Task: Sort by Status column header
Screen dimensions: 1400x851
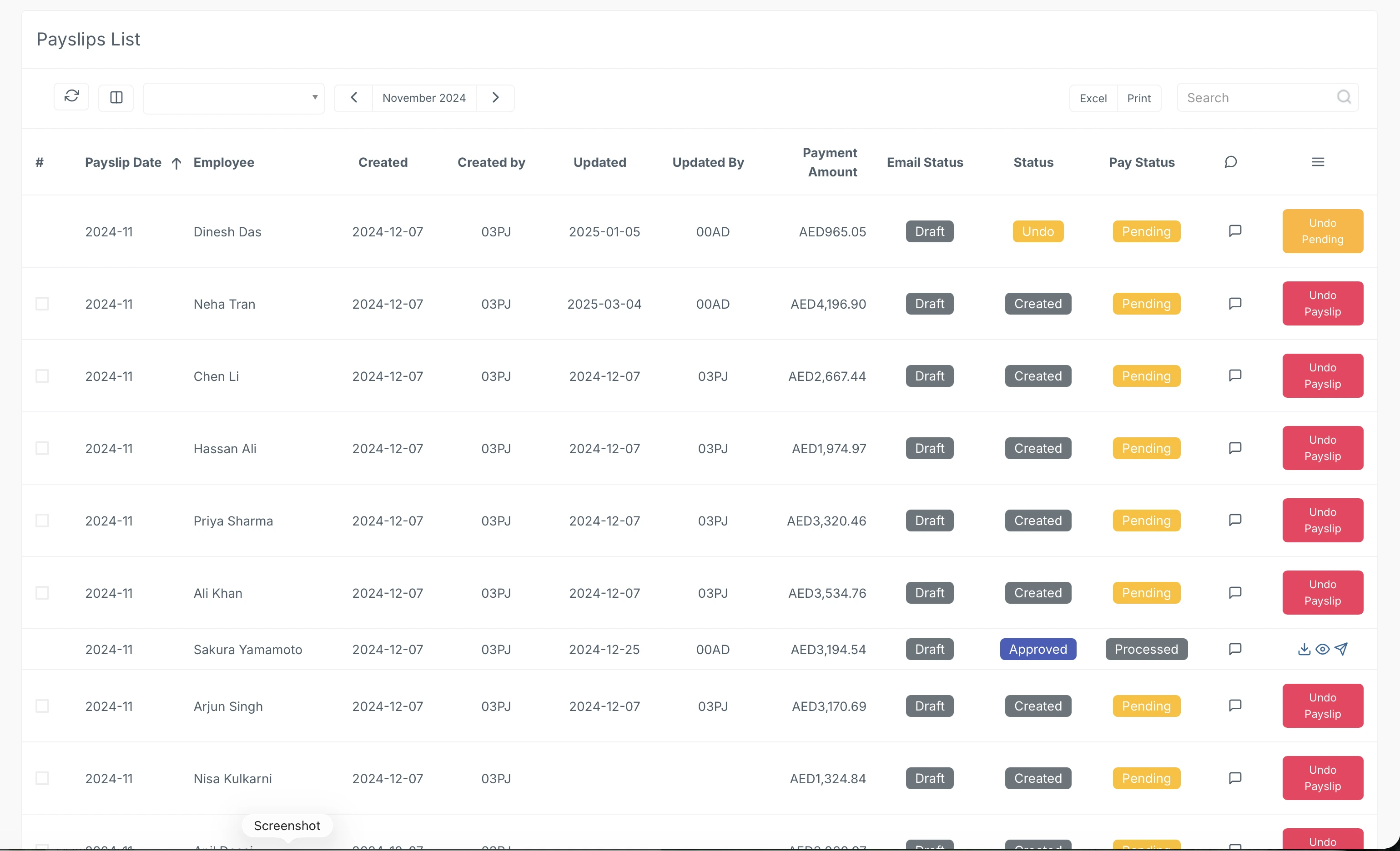Action: [x=1033, y=162]
